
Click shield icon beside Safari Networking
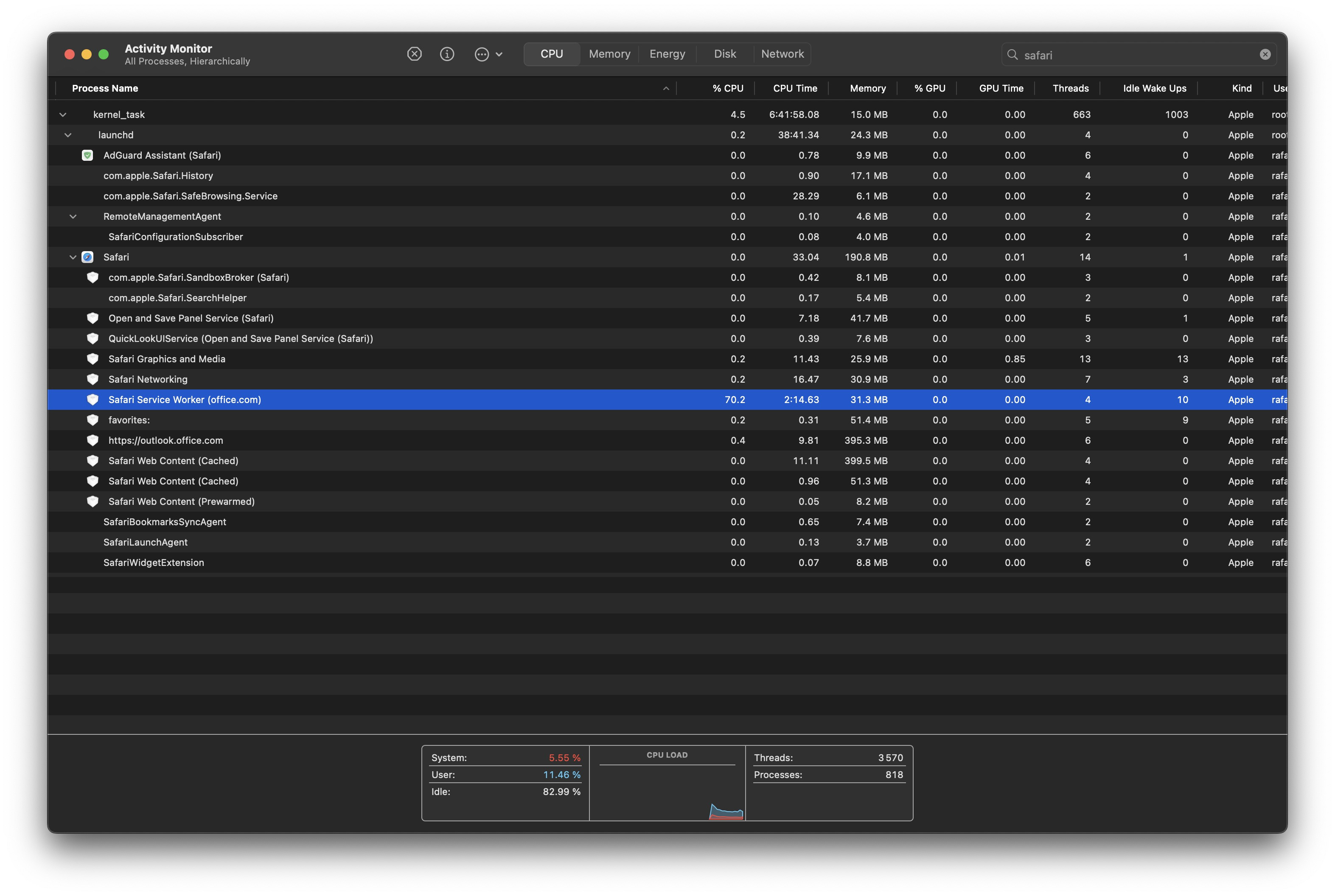(x=93, y=379)
